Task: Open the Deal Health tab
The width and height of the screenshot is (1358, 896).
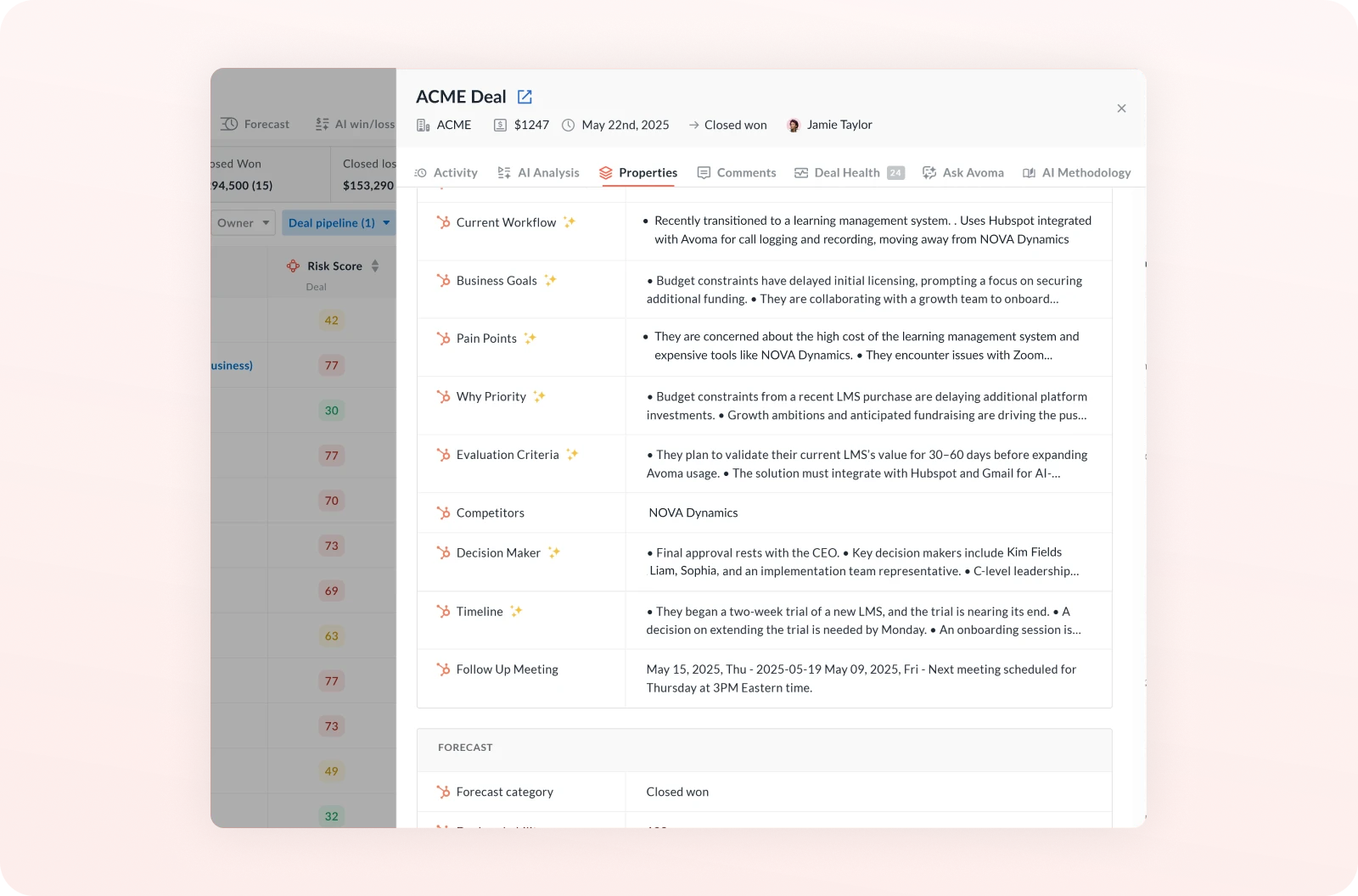Action: pyautogui.click(x=849, y=173)
